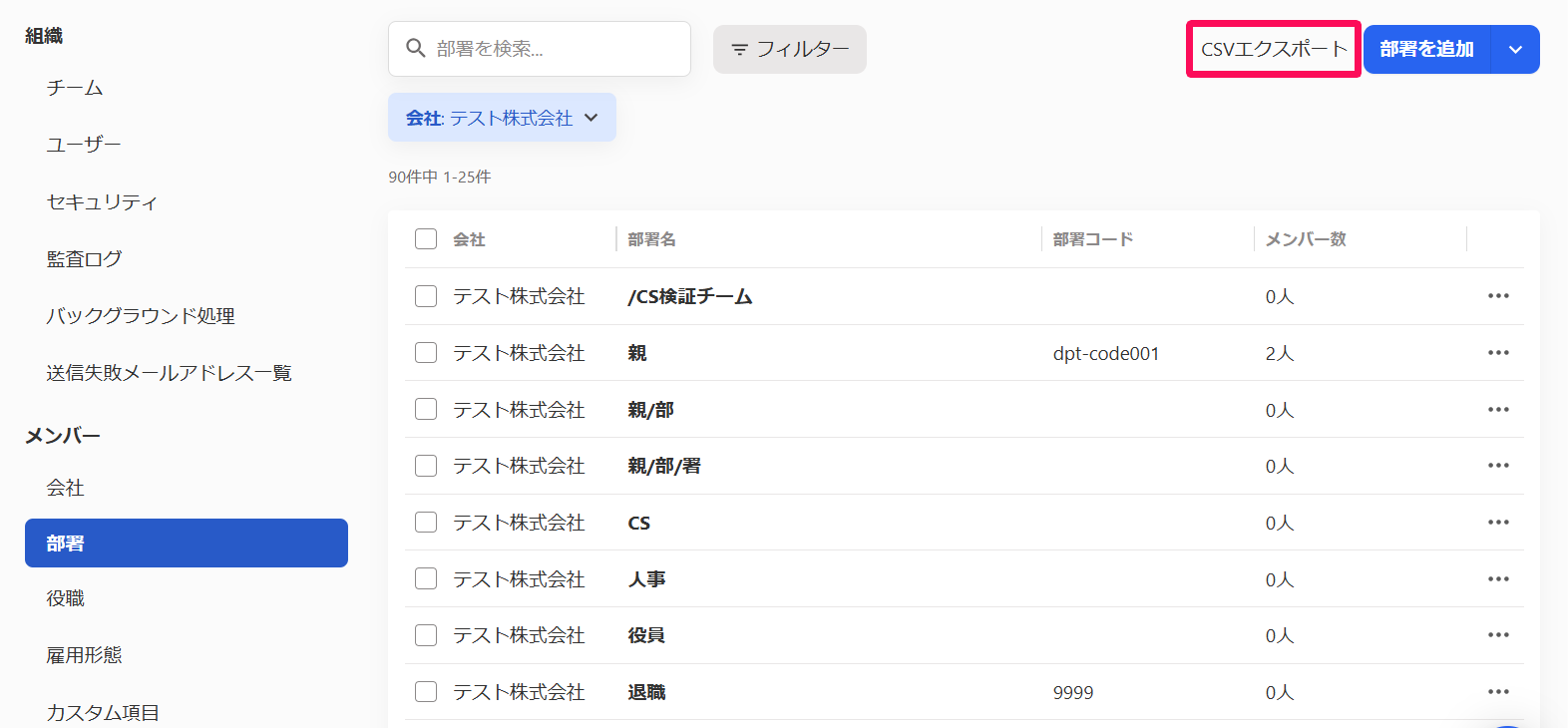Open 役職 in the sidebar
Viewport: 1568px width, 728px height.
click(x=66, y=598)
